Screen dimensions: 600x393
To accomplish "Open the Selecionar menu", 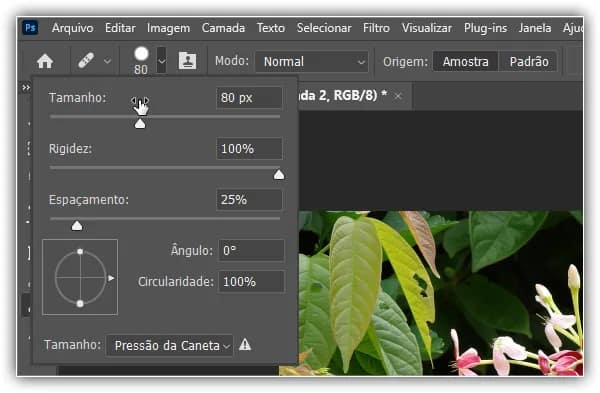I will [324, 28].
